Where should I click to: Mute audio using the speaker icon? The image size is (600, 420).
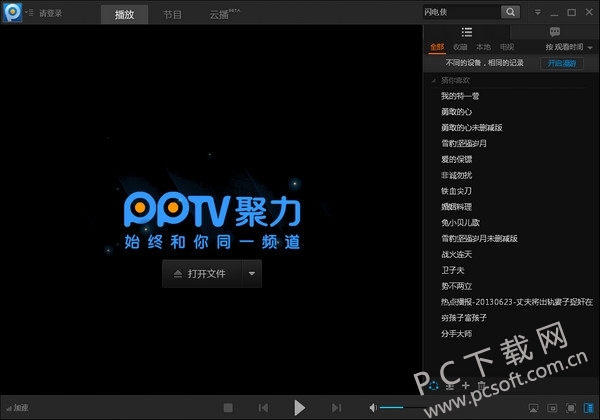pyautogui.click(x=373, y=408)
